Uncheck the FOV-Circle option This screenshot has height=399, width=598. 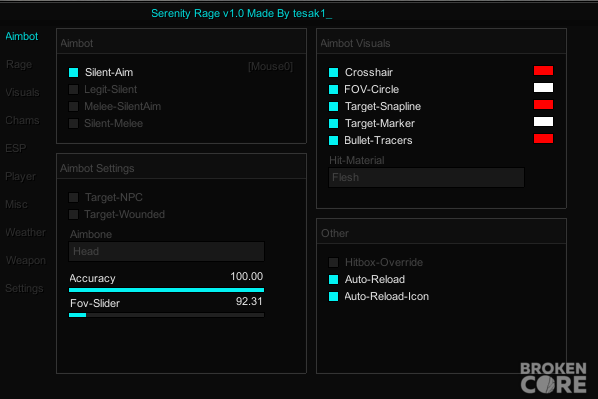coord(333,89)
